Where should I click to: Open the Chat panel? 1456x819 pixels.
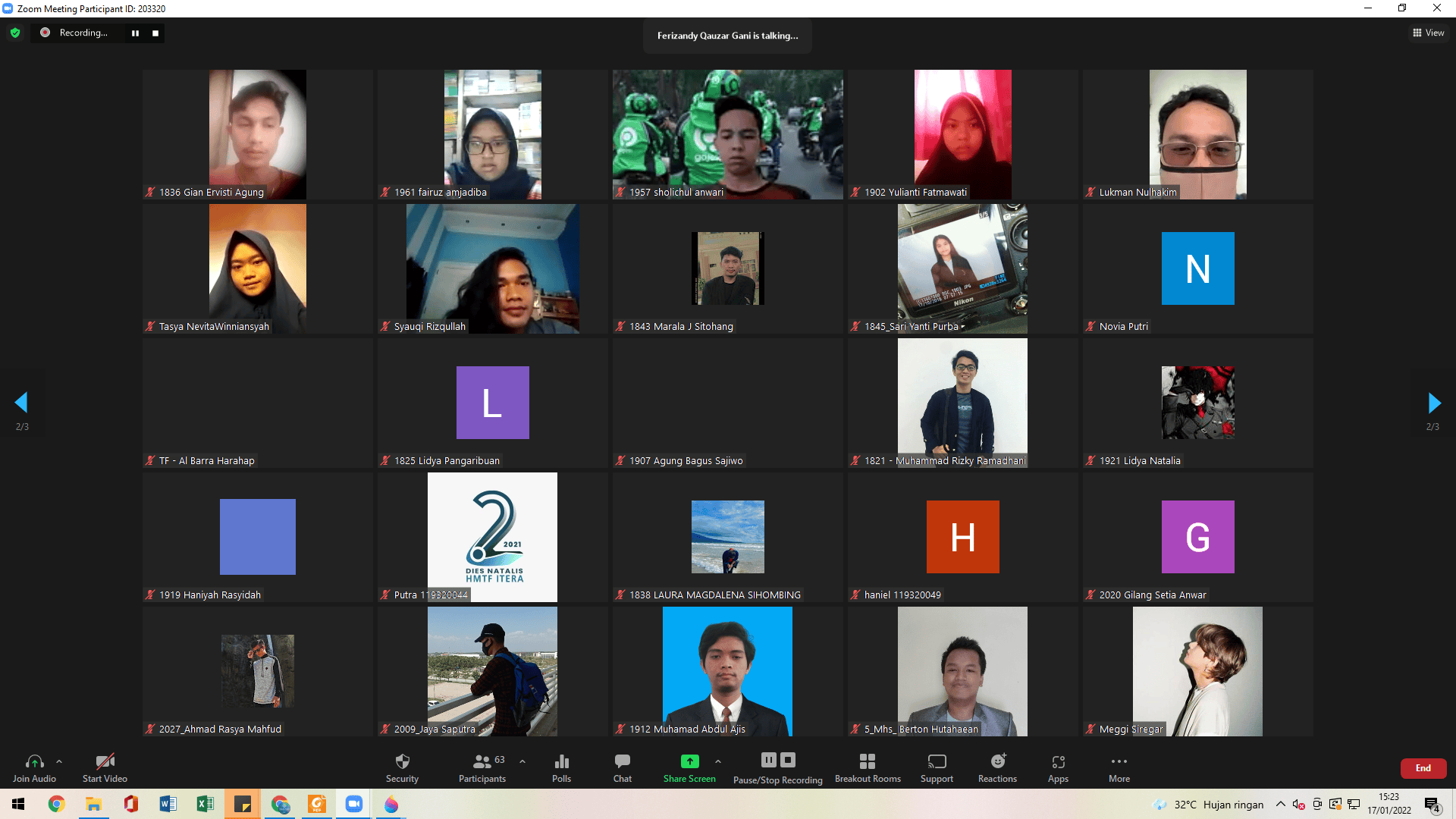[x=622, y=766]
